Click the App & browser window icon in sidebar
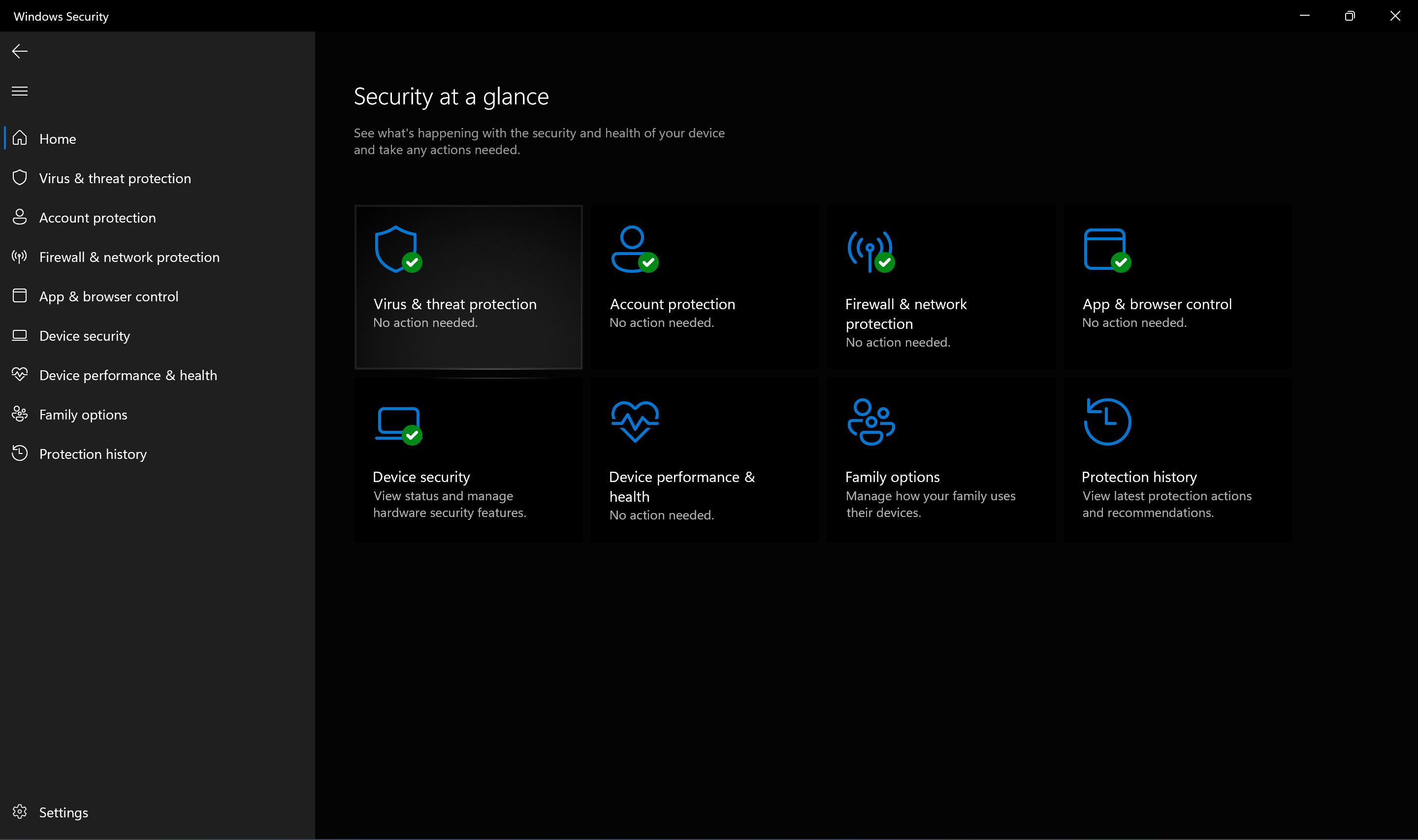 pyautogui.click(x=20, y=296)
